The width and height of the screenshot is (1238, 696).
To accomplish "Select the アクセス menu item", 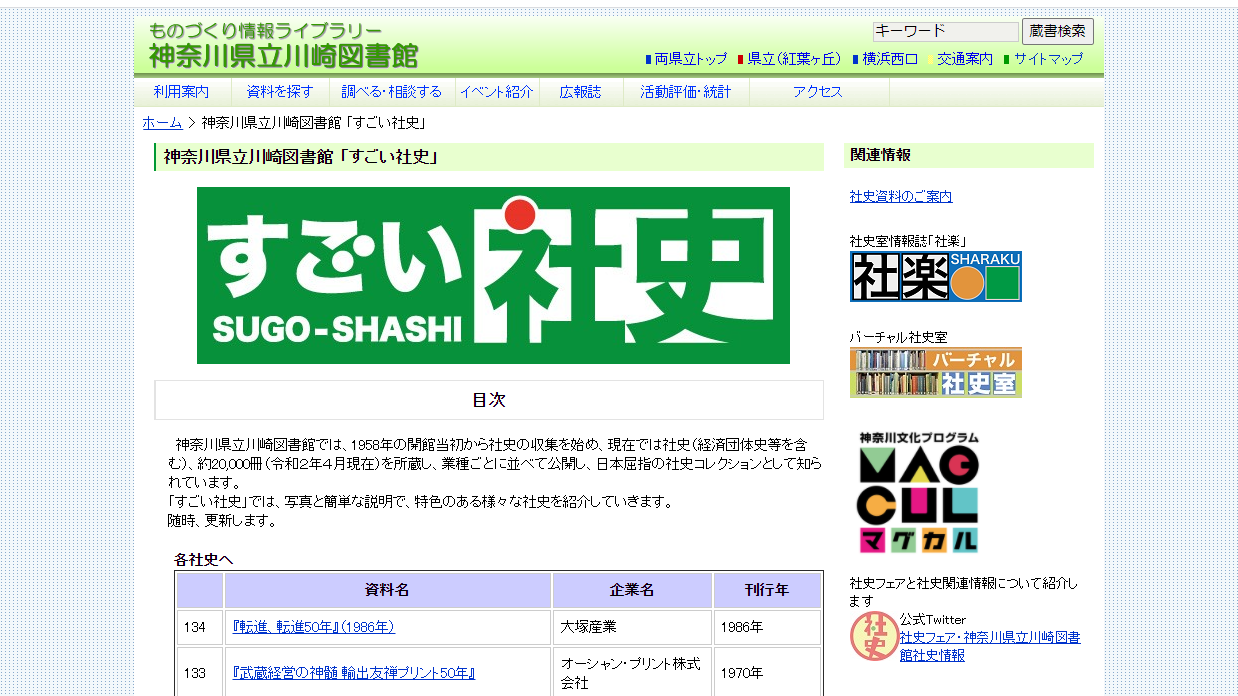I will coord(818,92).
